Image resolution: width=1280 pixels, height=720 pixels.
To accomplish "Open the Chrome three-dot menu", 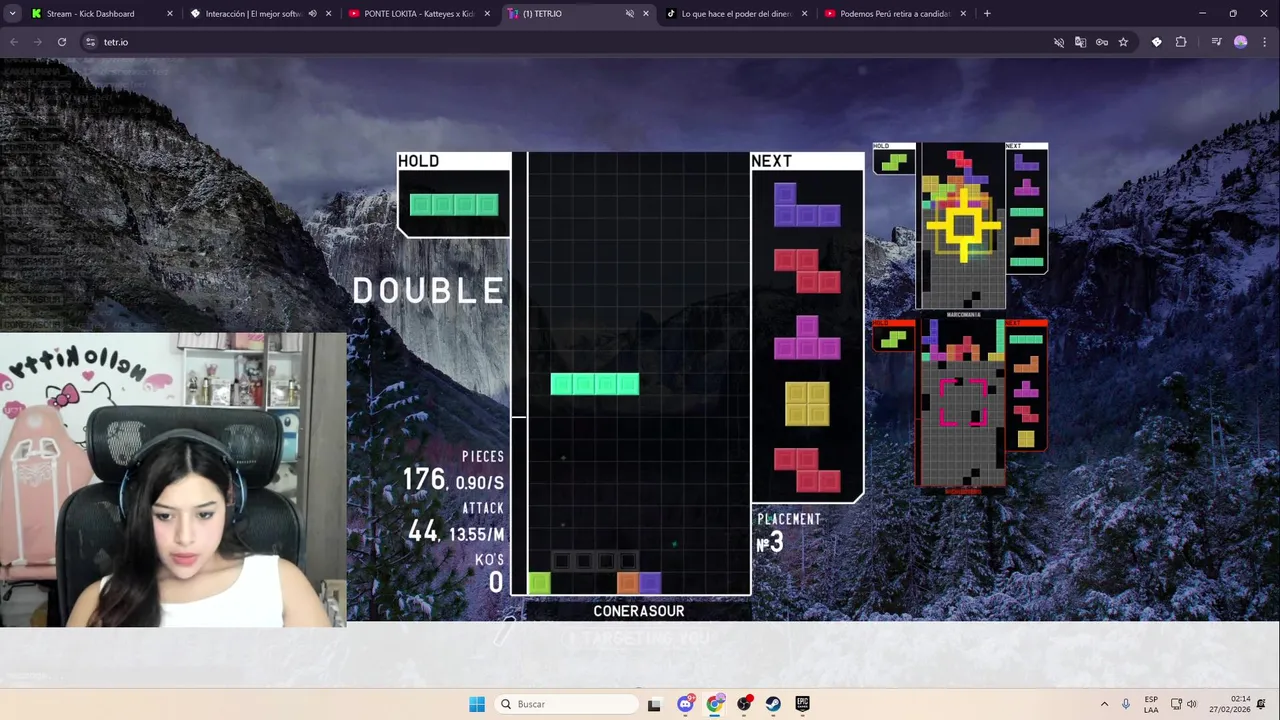I will click(x=1265, y=42).
